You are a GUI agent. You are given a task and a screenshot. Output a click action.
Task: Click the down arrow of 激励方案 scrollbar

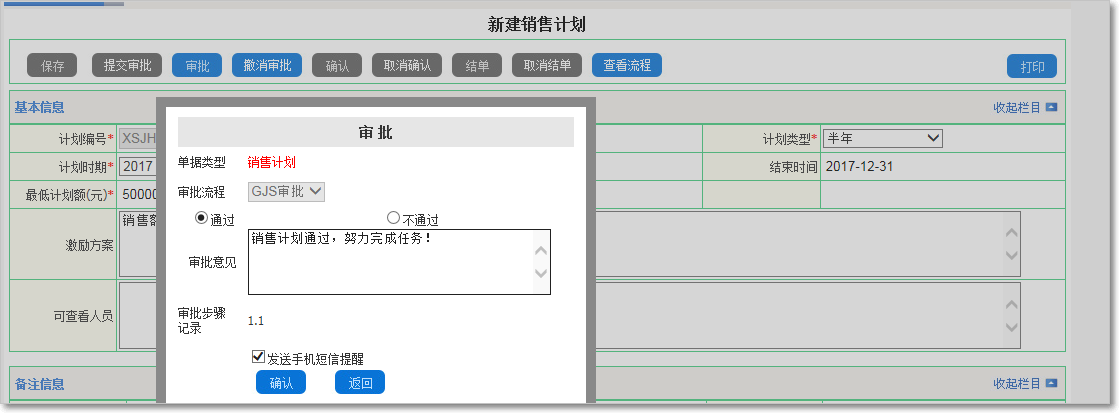click(x=1011, y=255)
